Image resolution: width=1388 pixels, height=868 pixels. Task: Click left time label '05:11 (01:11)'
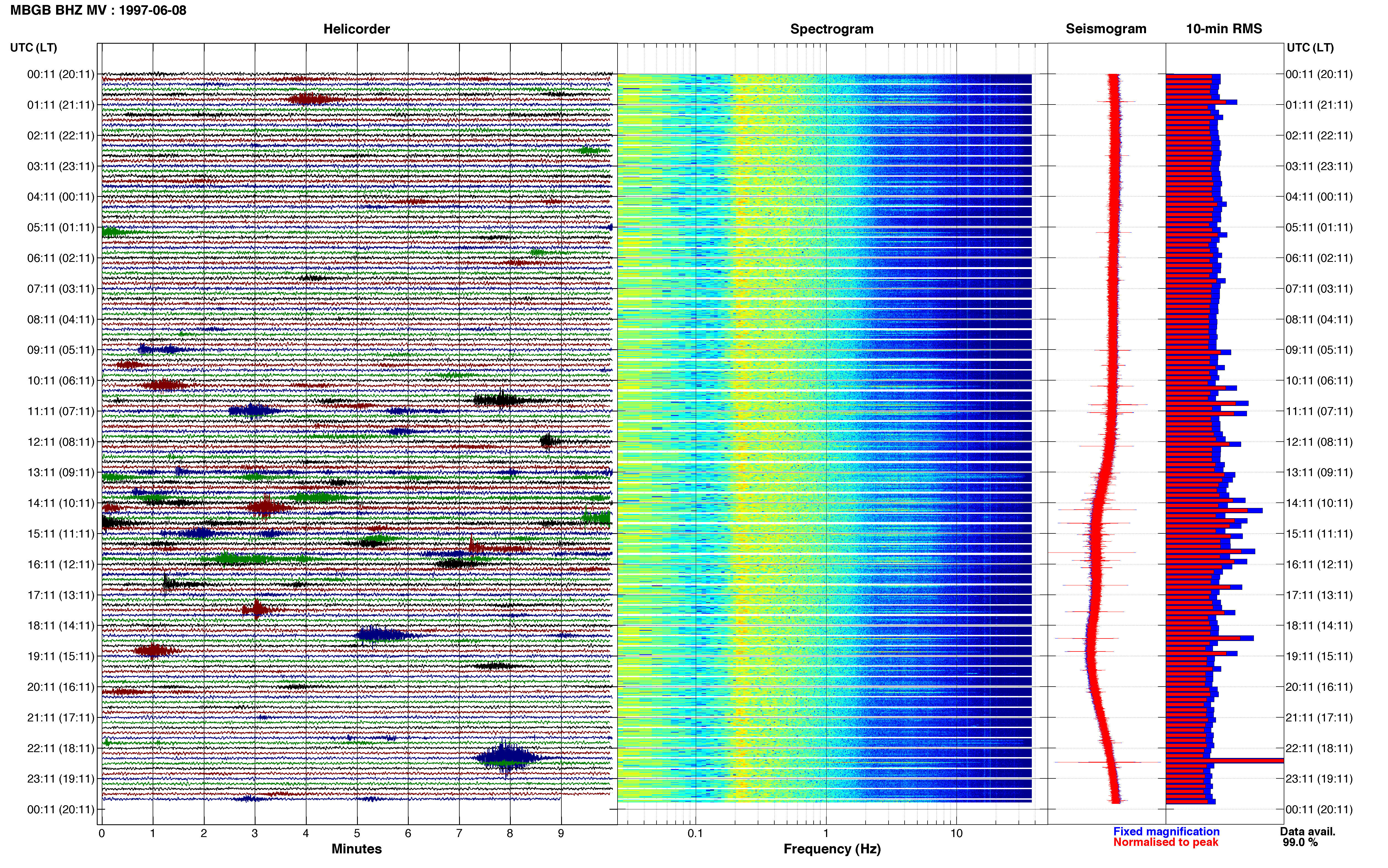[61, 227]
